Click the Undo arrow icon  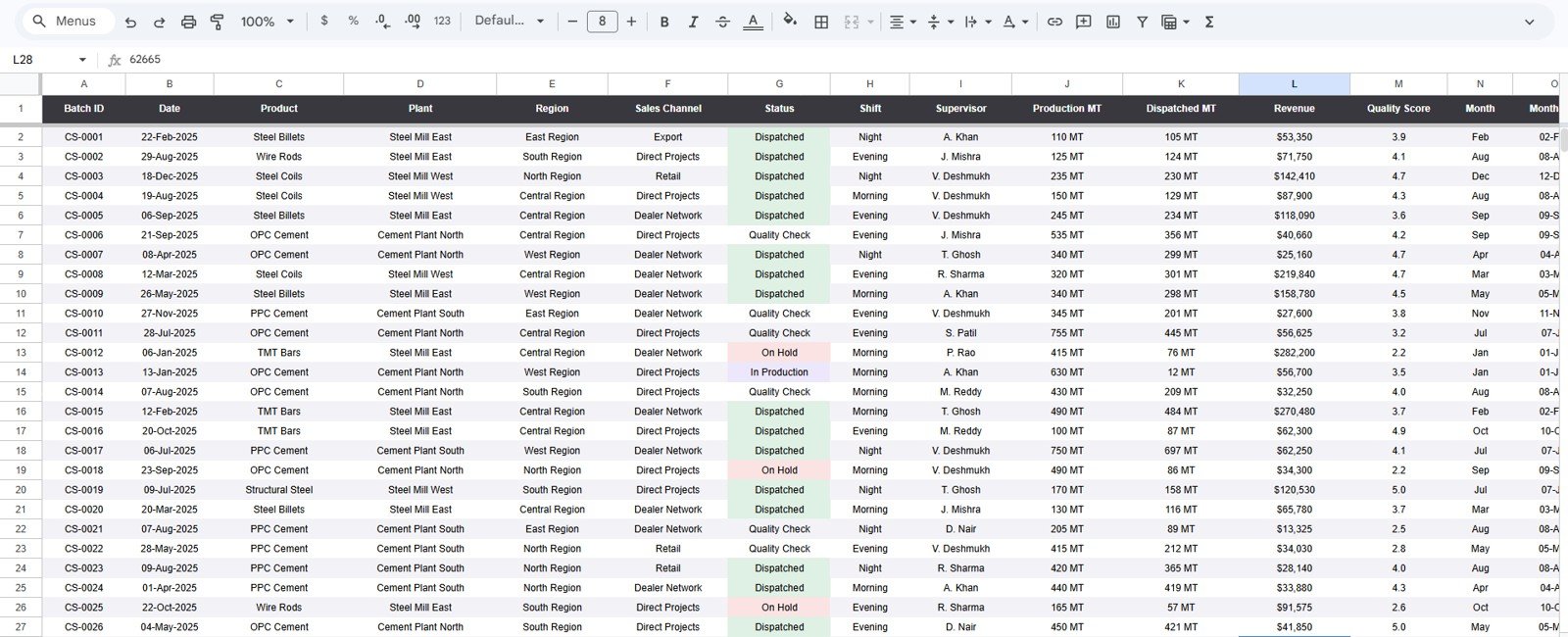(x=130, y=22)
